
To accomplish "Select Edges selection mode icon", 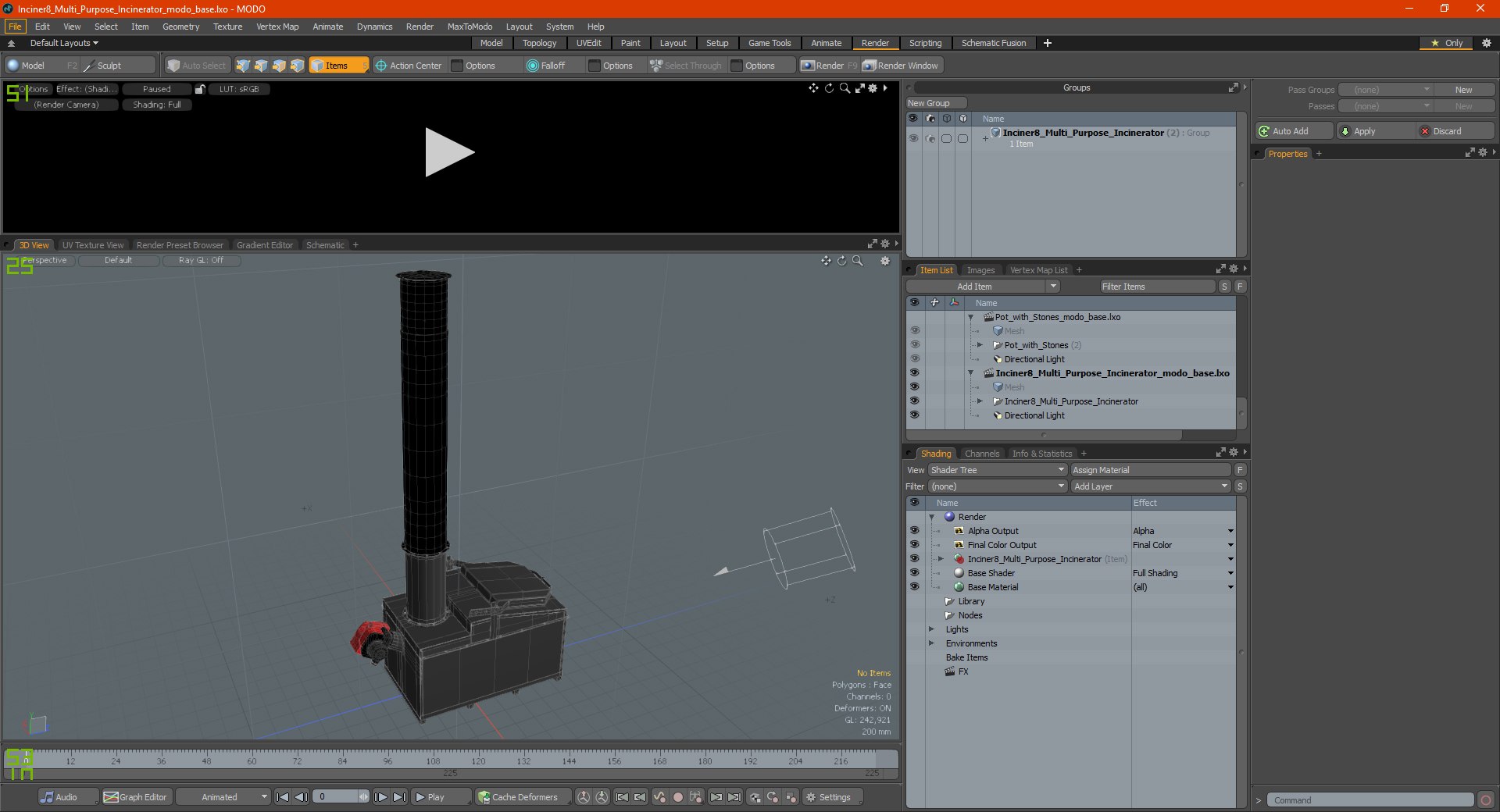I will click(x=261, y=66).
